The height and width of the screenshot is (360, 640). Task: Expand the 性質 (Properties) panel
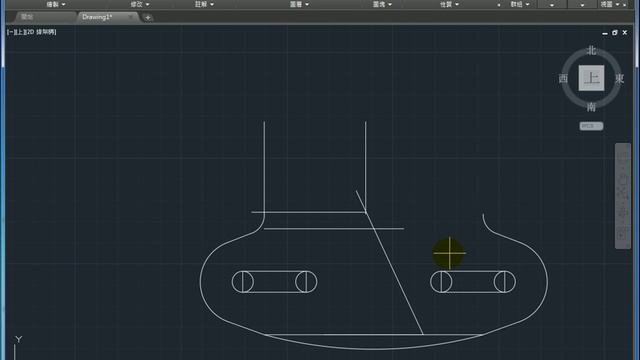[x=449, y=4]
